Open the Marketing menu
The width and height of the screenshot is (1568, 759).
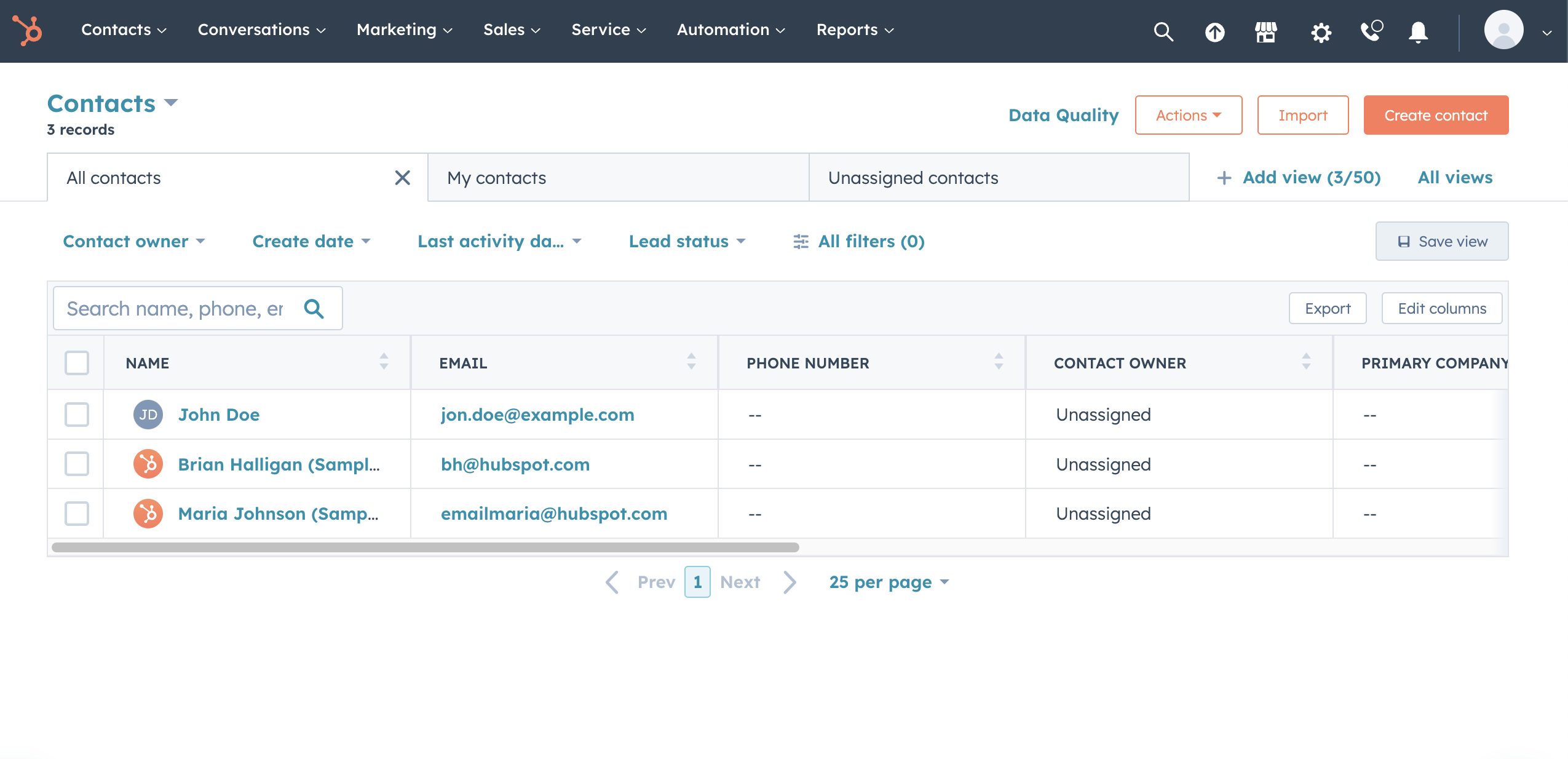(404, 30)
